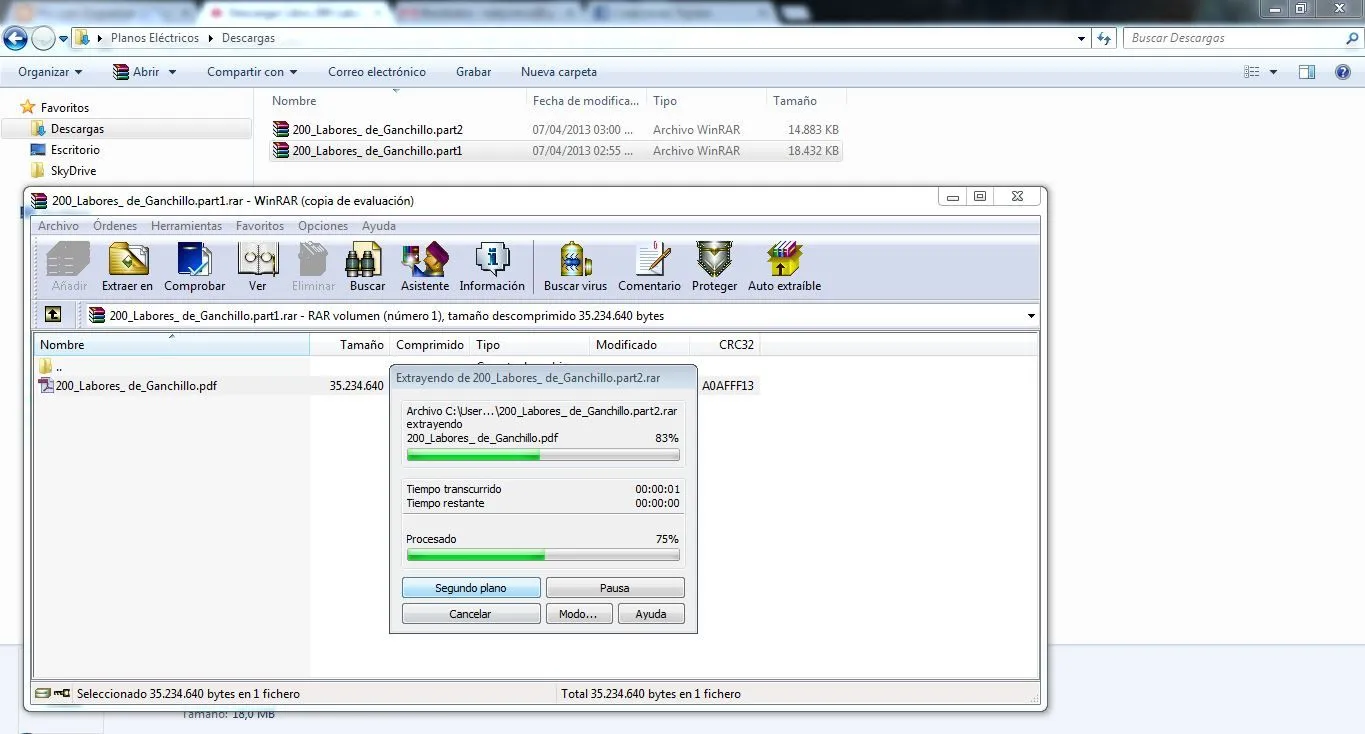The image size is (1365, 734).
Task: Select 200_Labores_ de_Ganchillo.part1 in Explorer
Action: pos(556,151)
